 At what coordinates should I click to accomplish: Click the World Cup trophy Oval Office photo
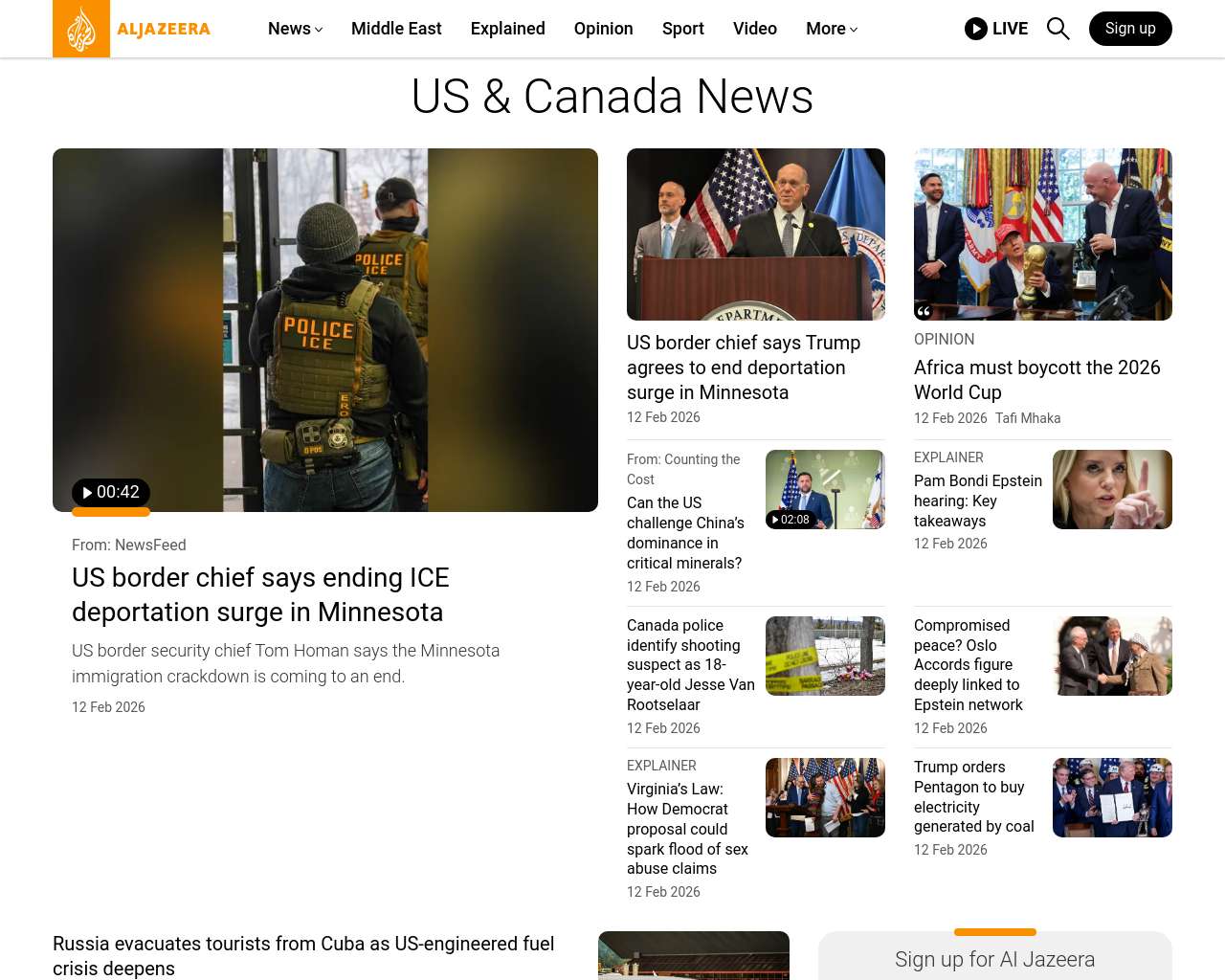pos(1043,234)
